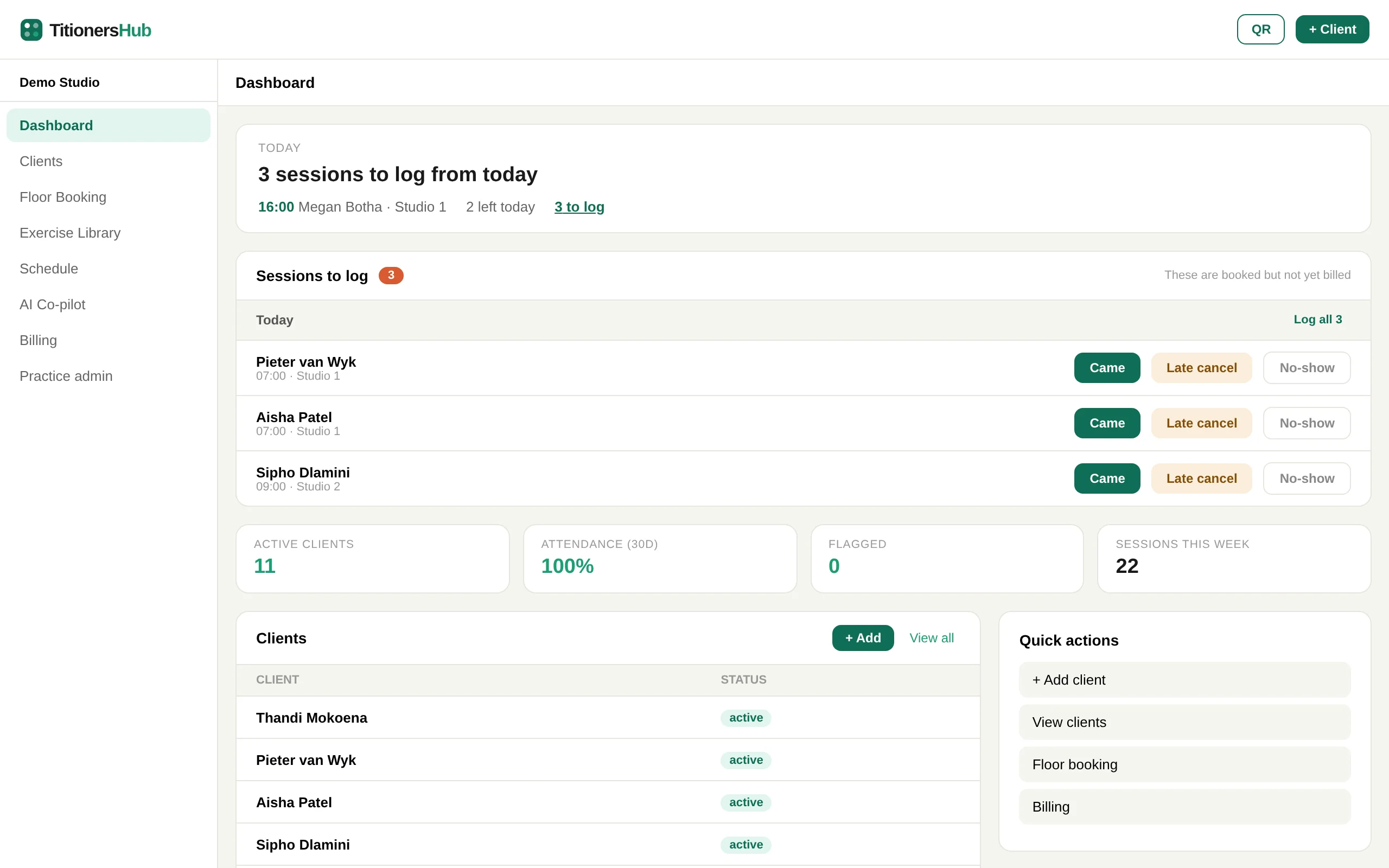Screen dimensions: 1389x868
Task: Click the Log all 3 link
Action: pos(1318,320)
